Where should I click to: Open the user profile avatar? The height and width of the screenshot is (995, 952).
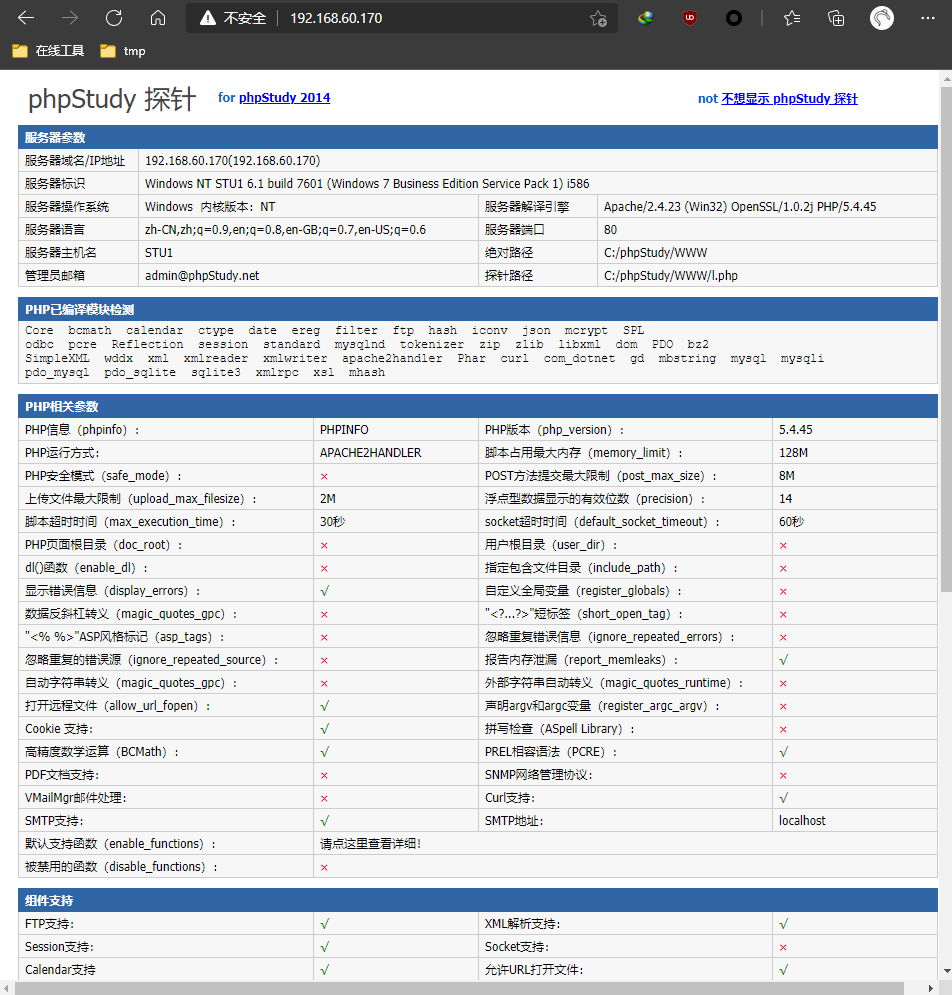coord(882,18)
